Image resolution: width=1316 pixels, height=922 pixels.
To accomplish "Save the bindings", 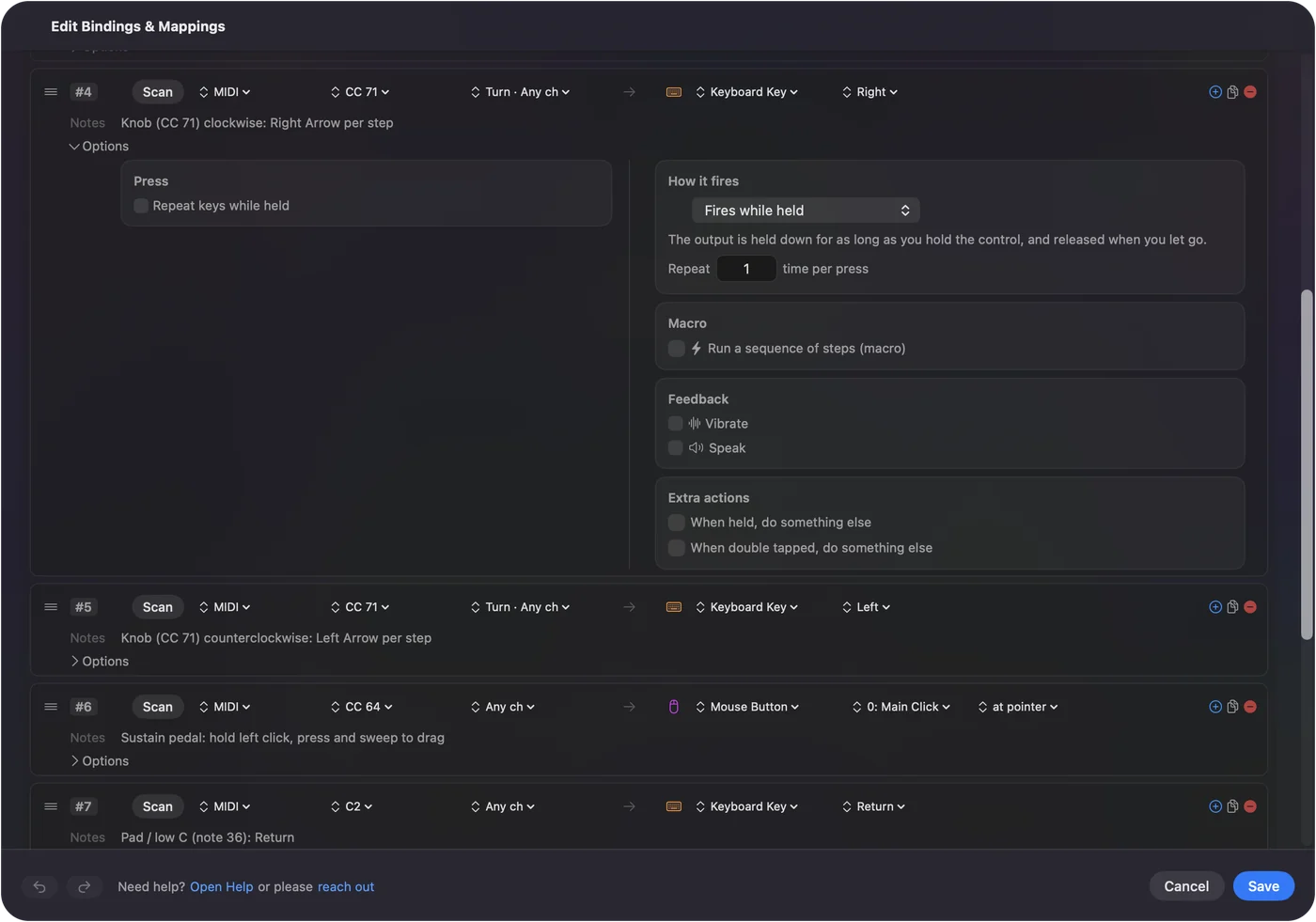I will pyautogui.click(x=1263, y=886).
